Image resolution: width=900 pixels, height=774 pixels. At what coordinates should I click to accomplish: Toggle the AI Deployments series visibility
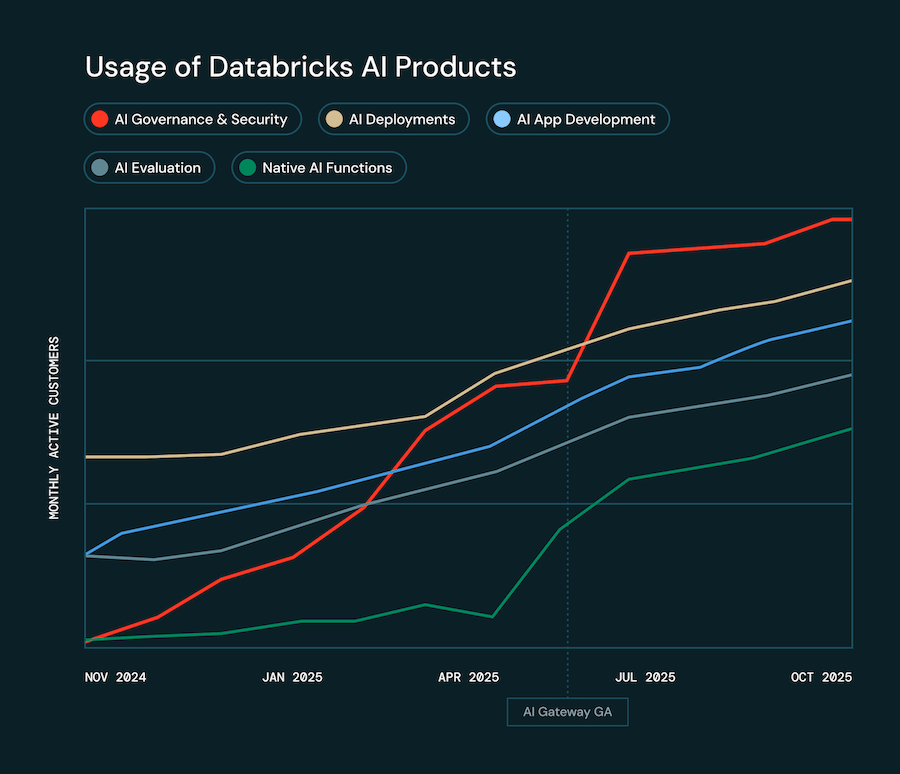pyautogui.click(x=393, y=119)
